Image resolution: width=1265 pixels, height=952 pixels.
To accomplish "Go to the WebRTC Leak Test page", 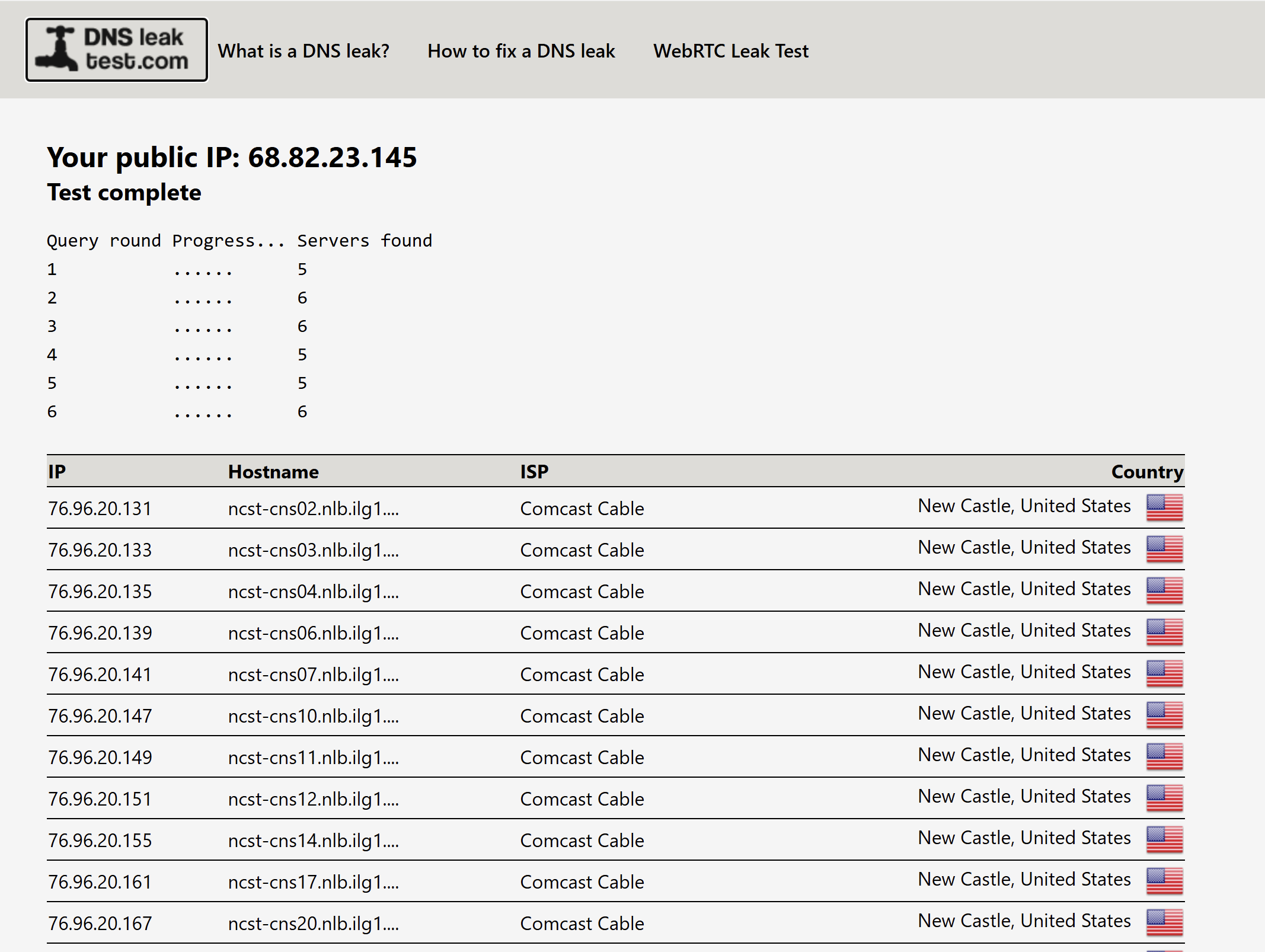I will pos(730,51).
